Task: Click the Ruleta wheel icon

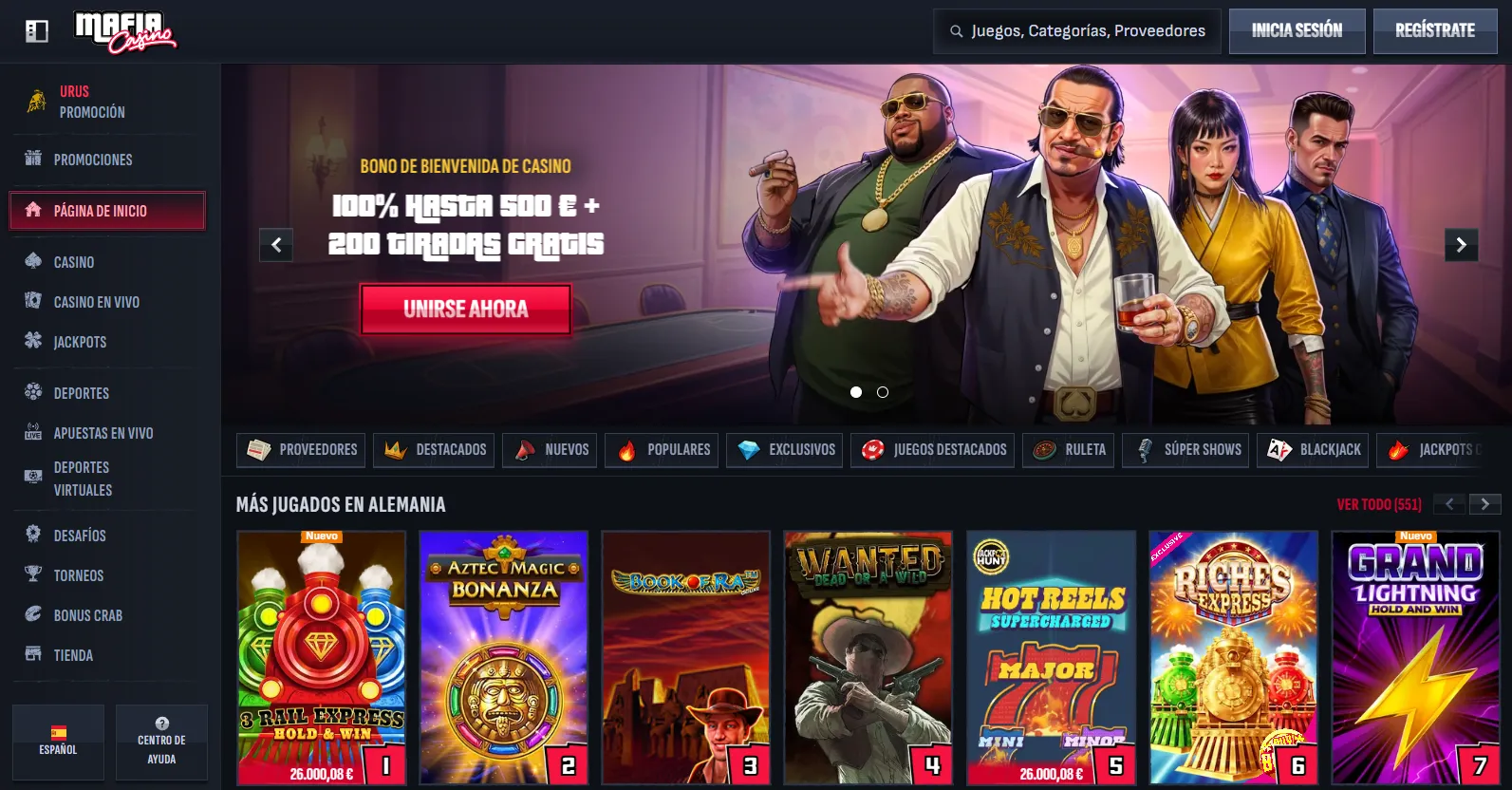Action: point(1044,450)
